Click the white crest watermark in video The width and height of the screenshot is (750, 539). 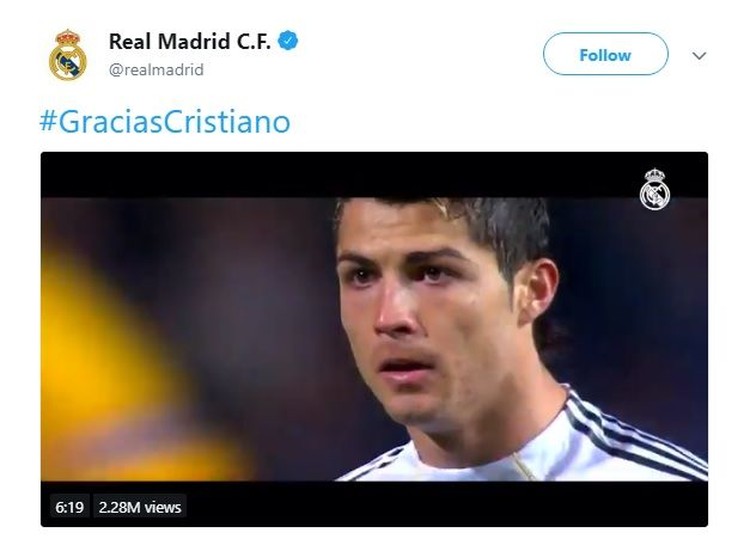(655, 189)
